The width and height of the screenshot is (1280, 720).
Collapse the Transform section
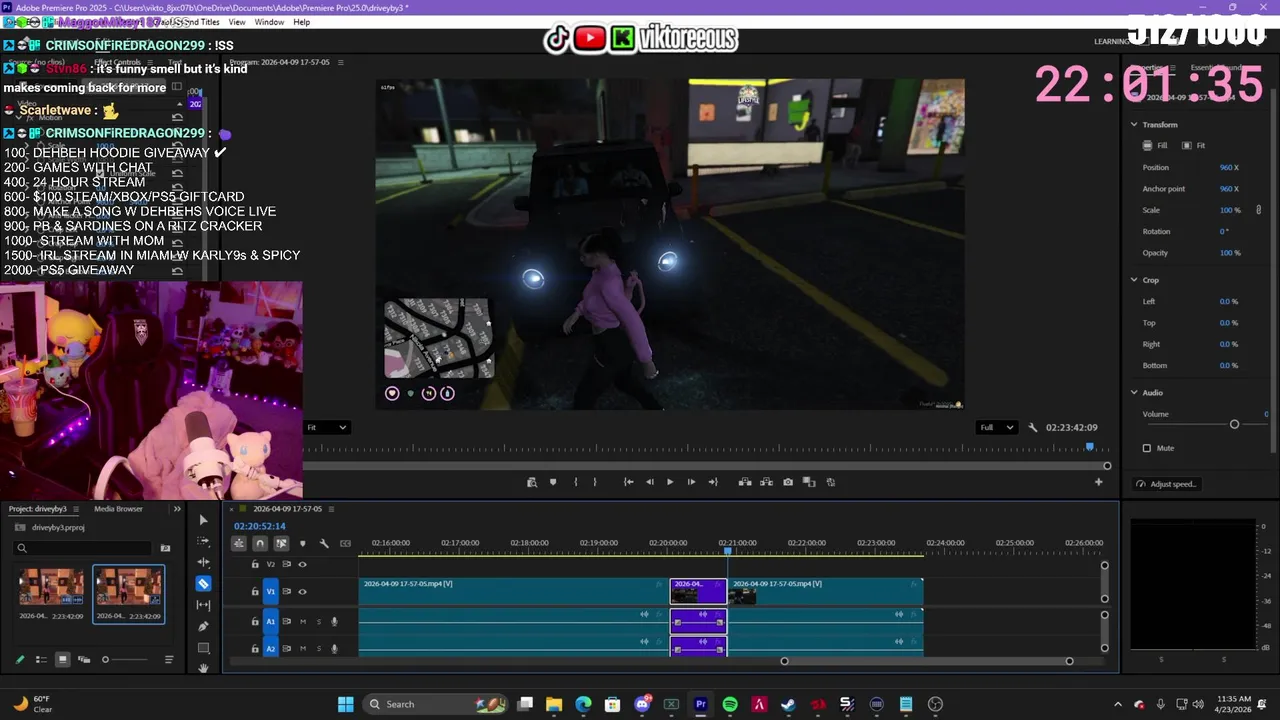point(1134,124)
